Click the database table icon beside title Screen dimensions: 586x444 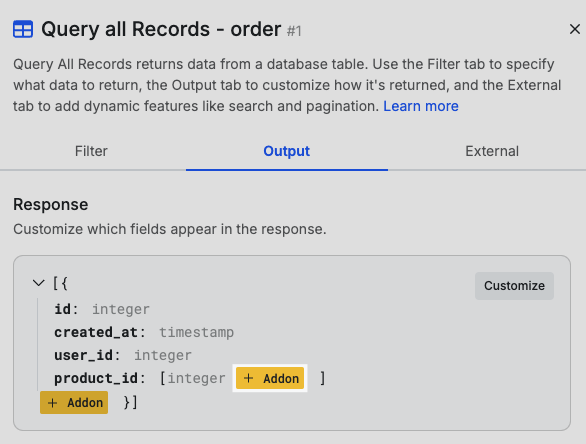[23, 29]
